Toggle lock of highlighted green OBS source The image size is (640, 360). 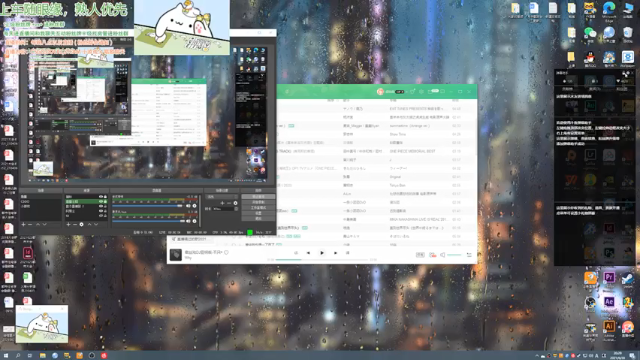tap(105, 202)
